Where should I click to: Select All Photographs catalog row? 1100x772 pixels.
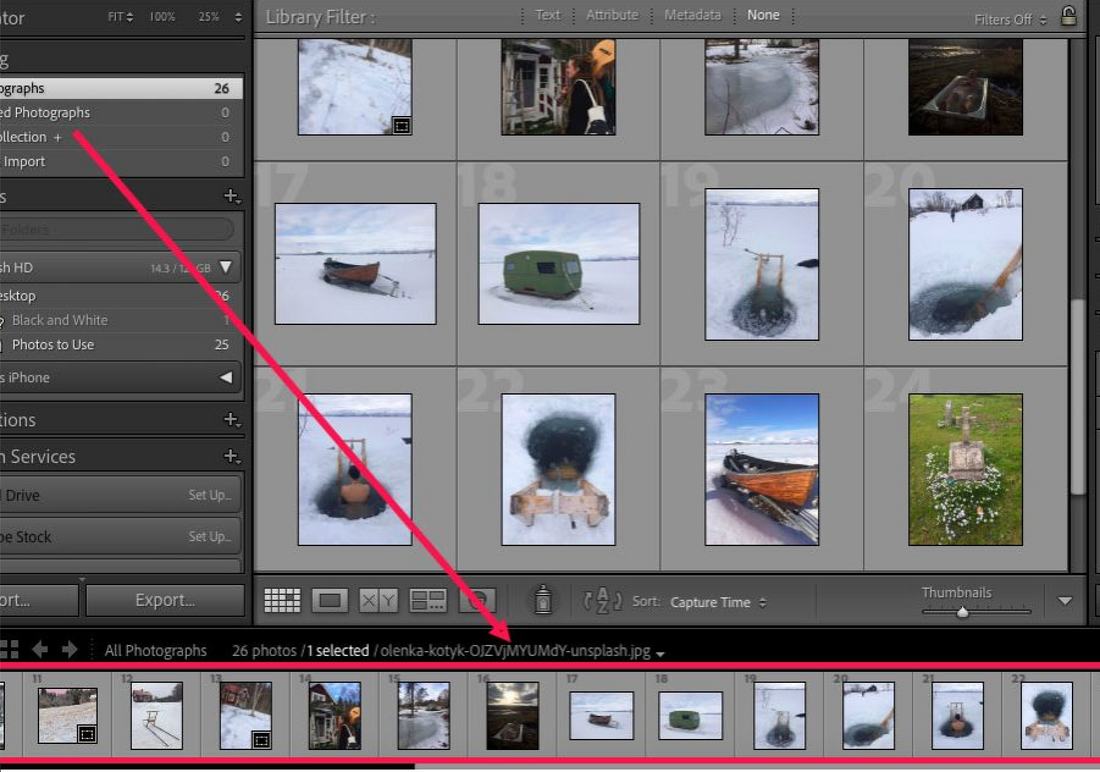click(x=121, y=88)
